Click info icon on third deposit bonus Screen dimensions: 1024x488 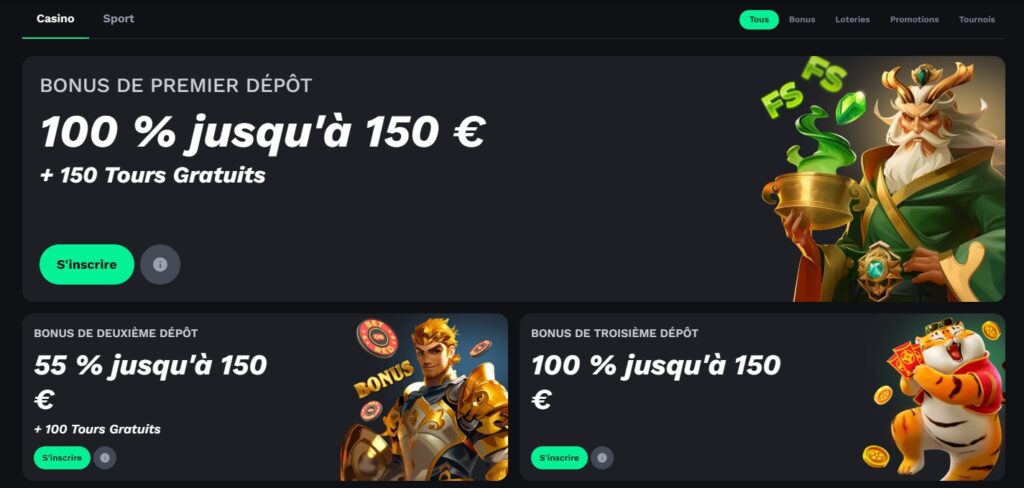[602, 458]
